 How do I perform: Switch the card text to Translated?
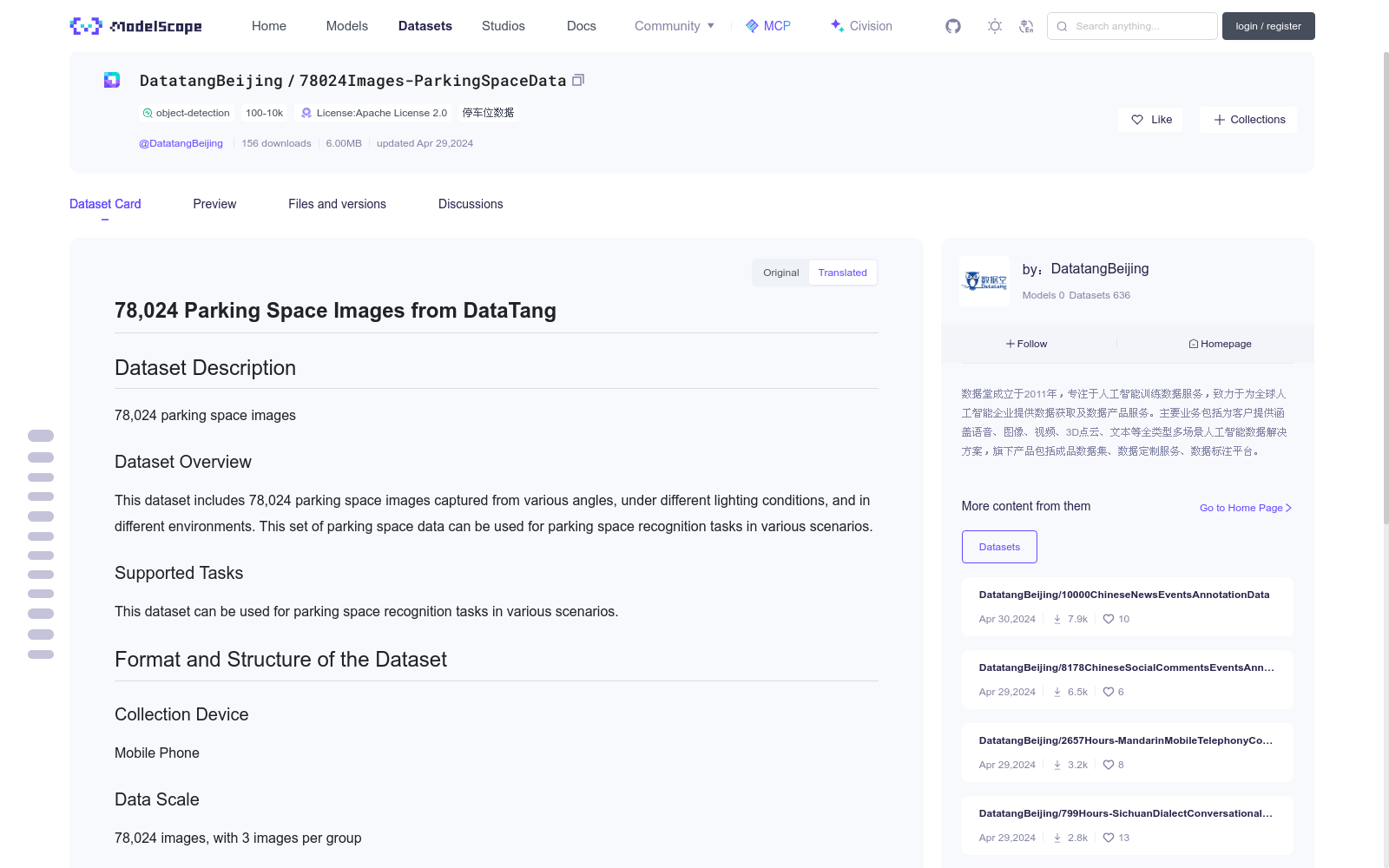pos(842,273)
